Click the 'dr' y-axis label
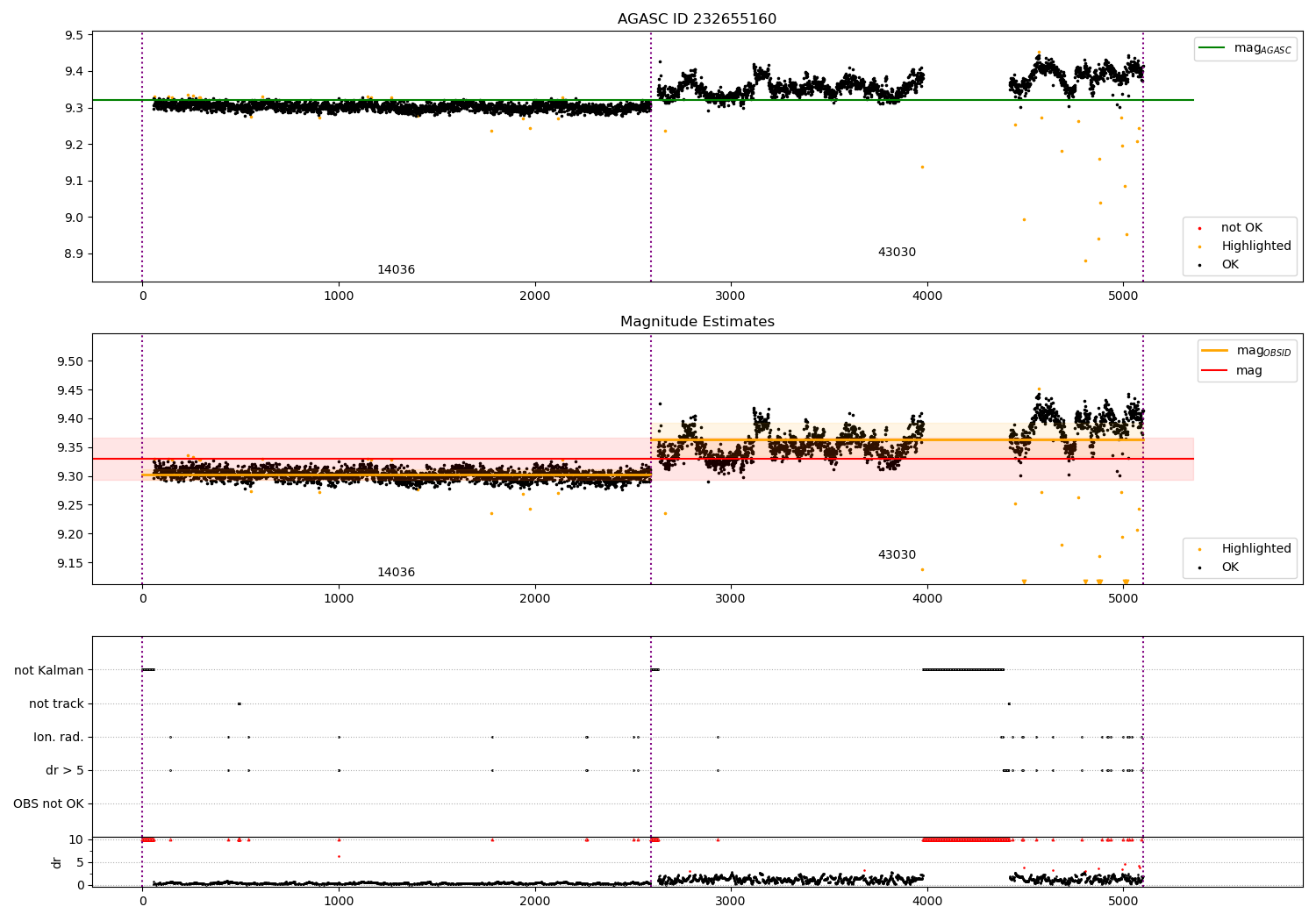 [57, 862]
